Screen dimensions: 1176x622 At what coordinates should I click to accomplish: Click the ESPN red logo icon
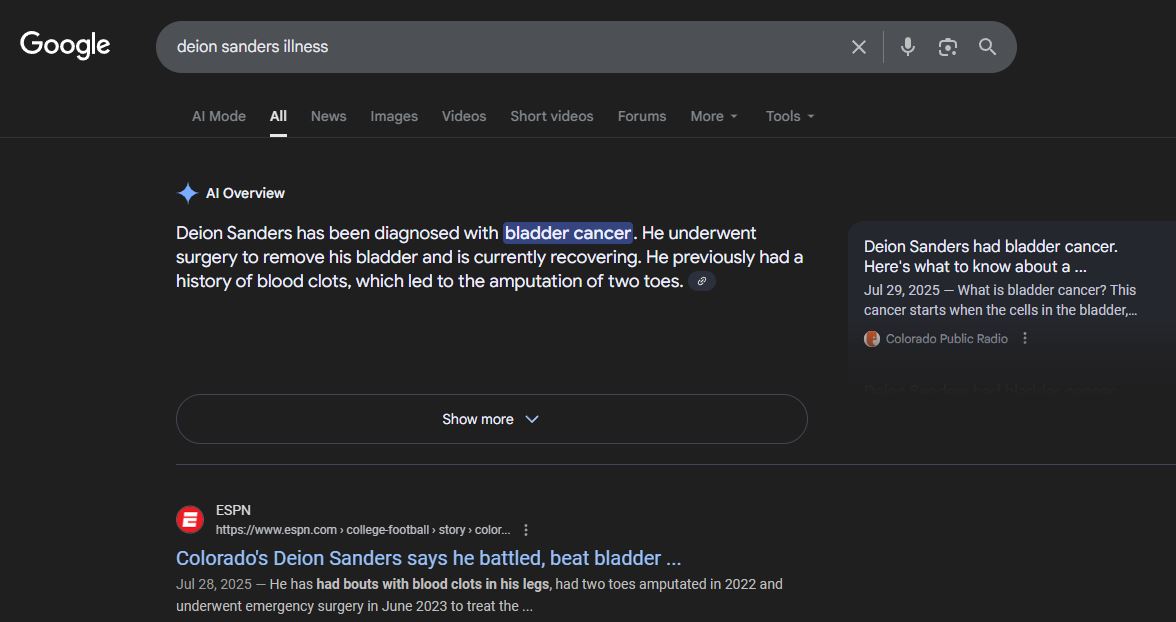click(190, 519)
